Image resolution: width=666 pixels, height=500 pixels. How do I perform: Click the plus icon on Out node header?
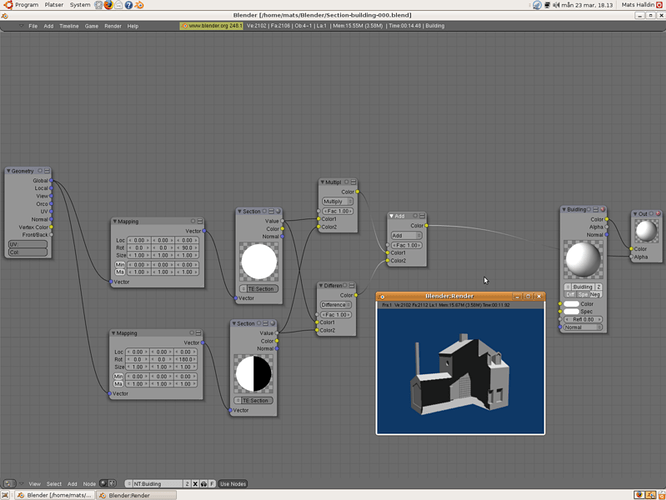point(651,214)
